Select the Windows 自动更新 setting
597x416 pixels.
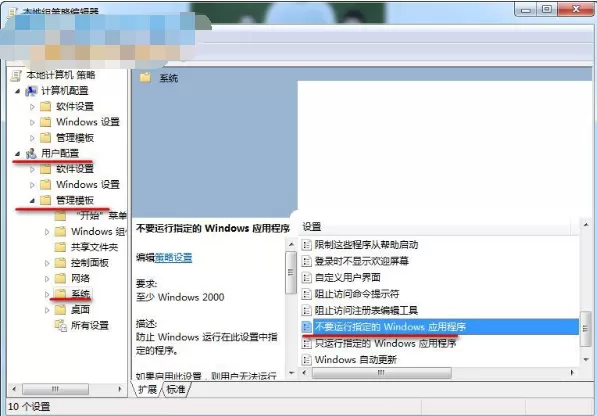tap(356, 360)
